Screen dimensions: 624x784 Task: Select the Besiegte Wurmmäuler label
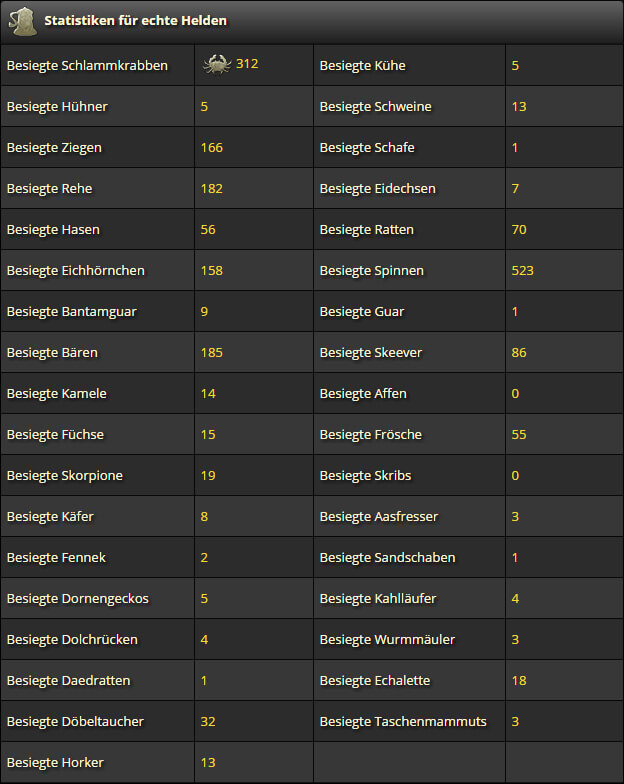(388, 640)
